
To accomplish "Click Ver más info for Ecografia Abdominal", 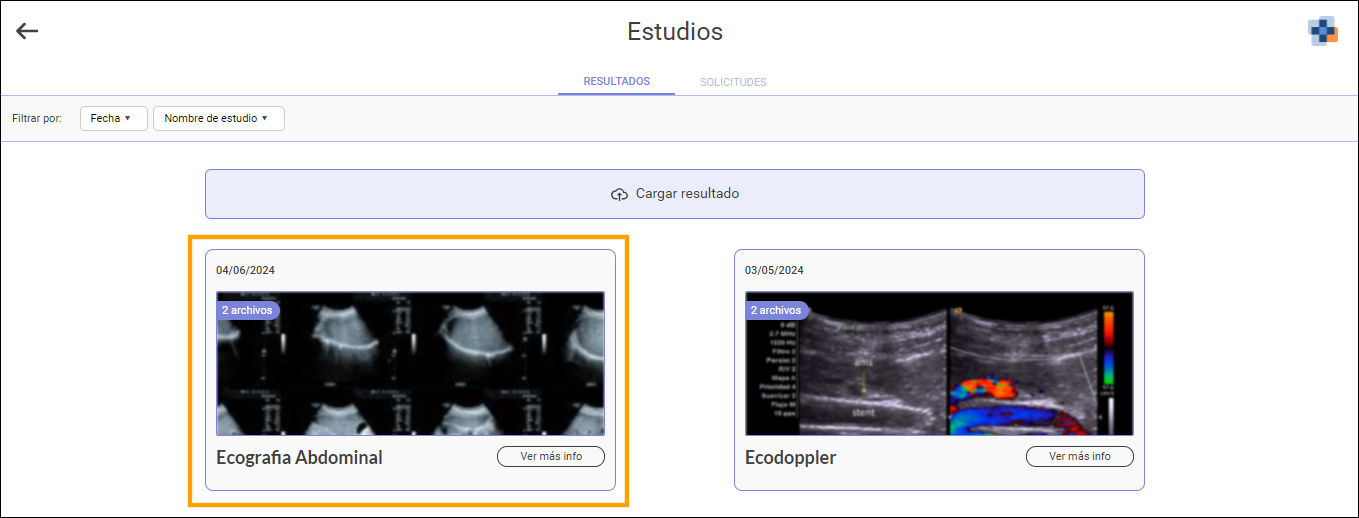I will (551, 456).
